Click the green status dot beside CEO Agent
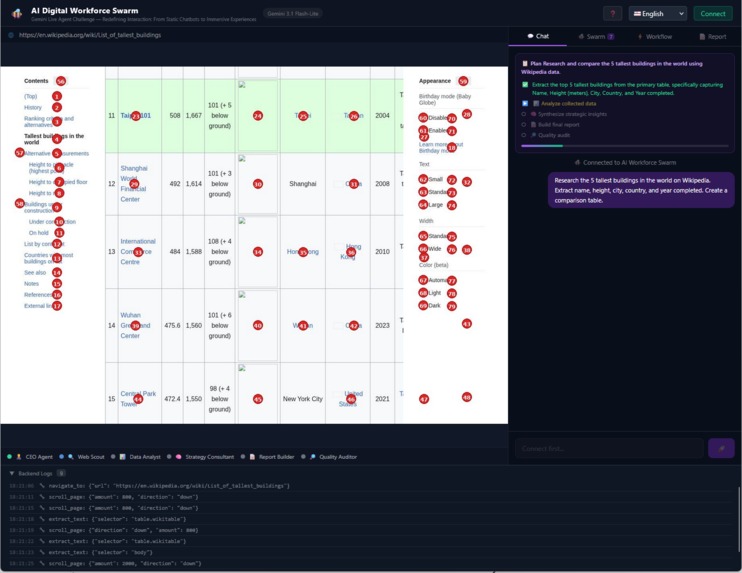742x573 pixels. [9, 457]
